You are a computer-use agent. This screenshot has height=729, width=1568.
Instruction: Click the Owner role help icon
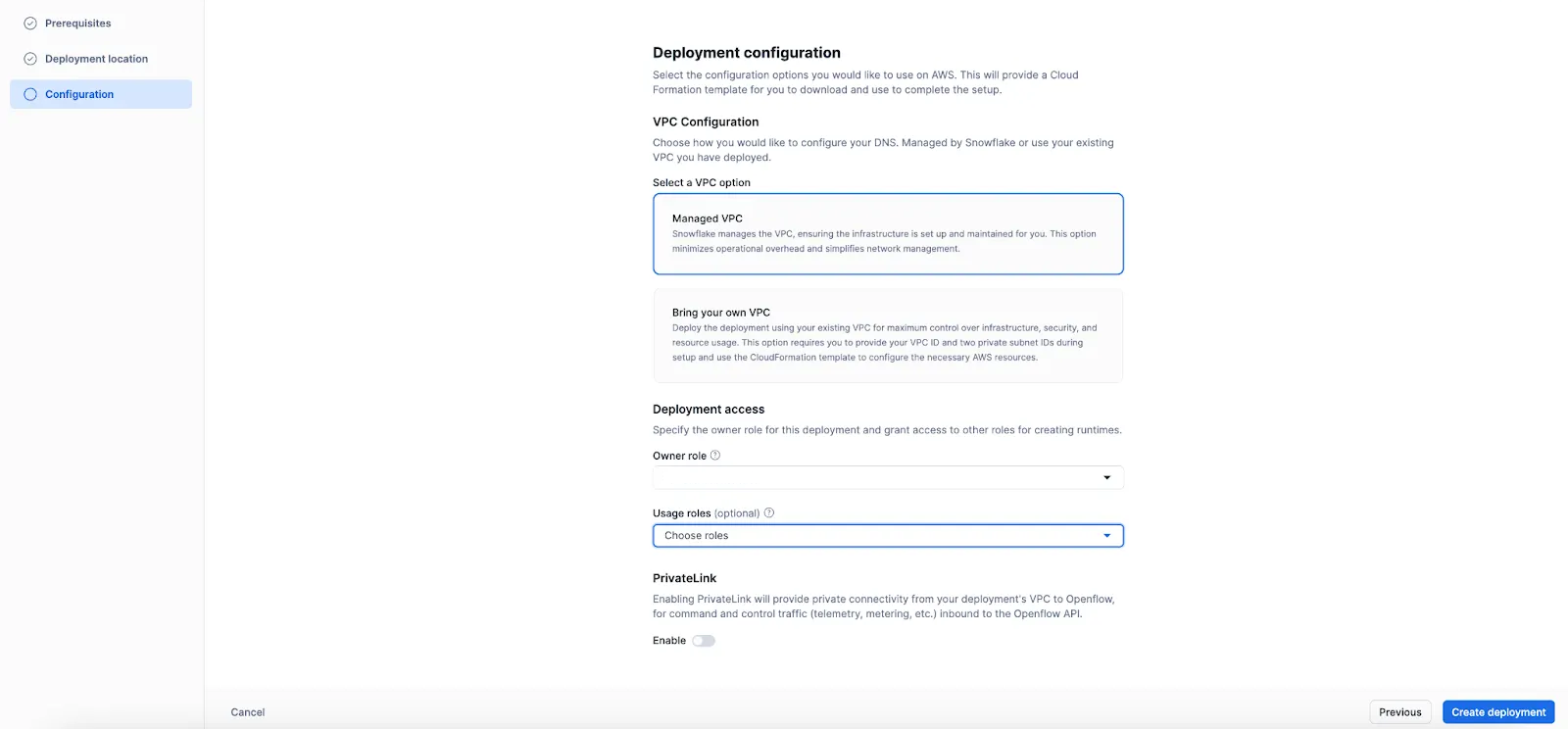715,455
